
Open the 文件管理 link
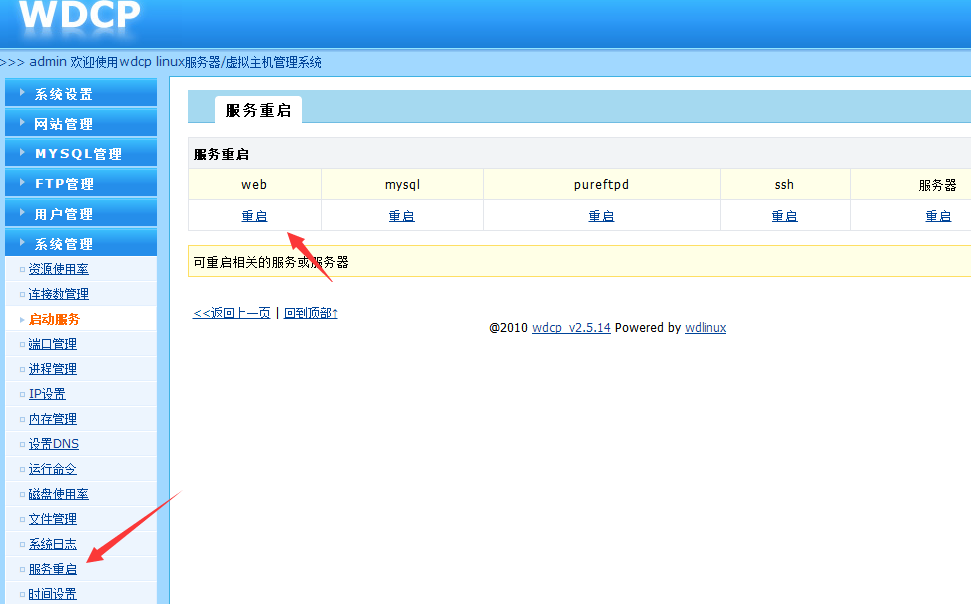coord(53,519)
